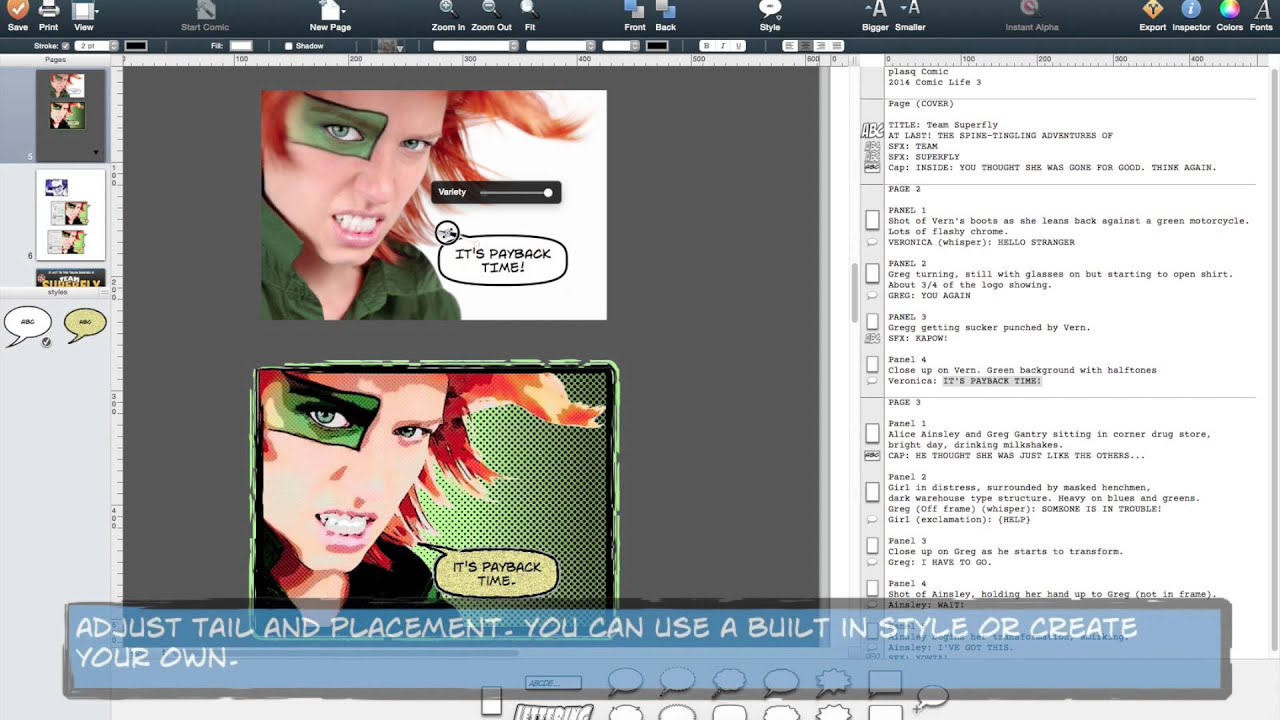
Task: Click the Export icon
Action: (1153, 10)
